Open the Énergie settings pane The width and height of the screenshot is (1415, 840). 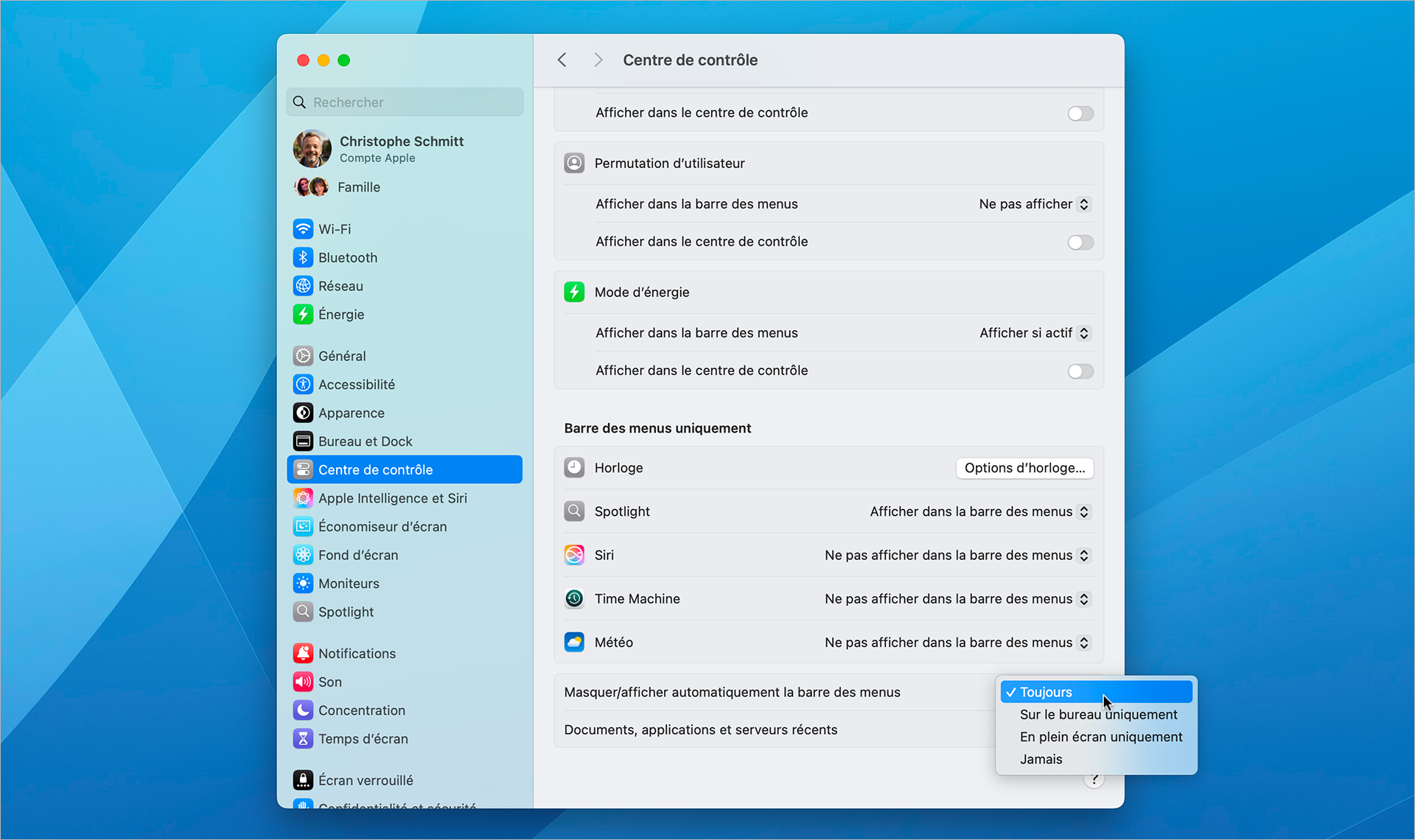coord(340,314)
